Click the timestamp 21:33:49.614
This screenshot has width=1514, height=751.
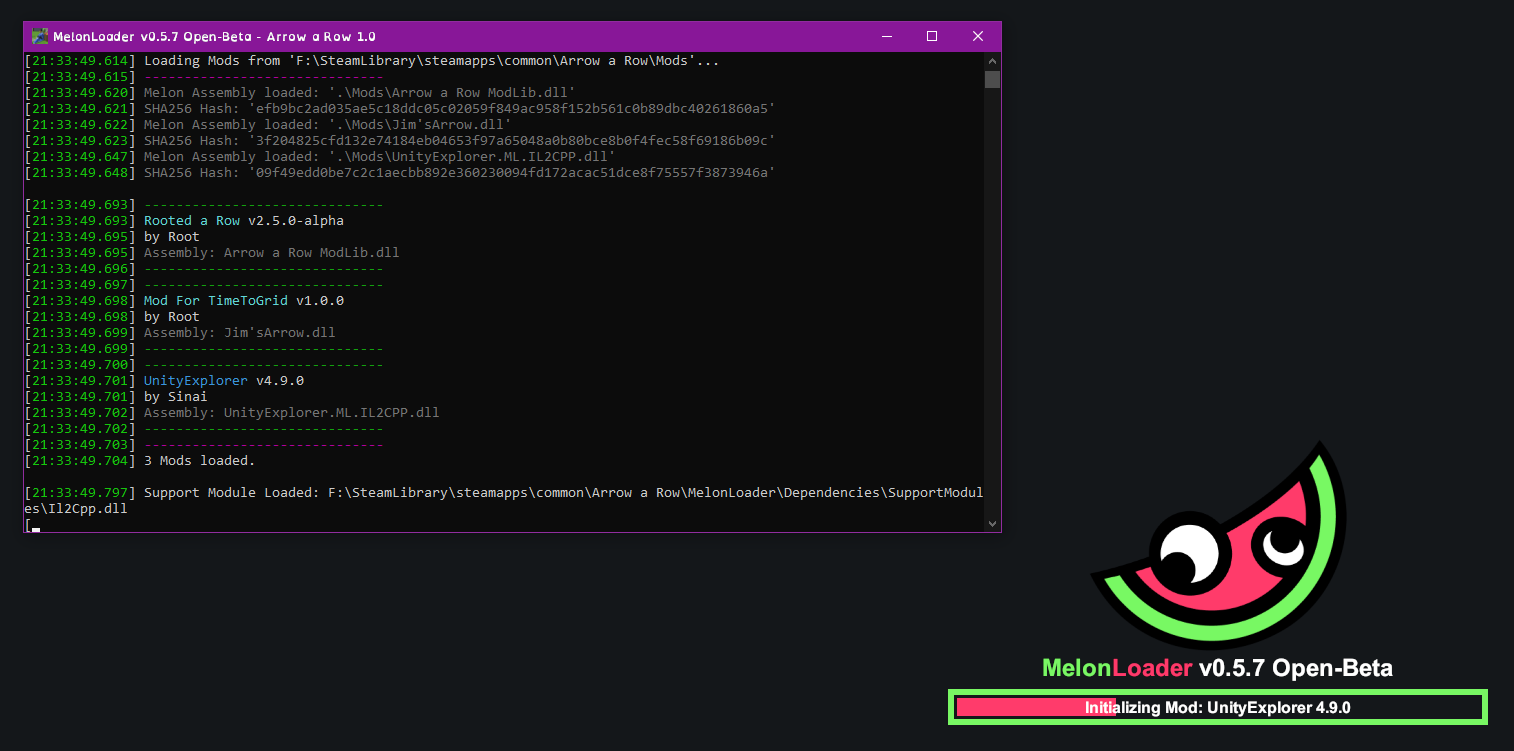click(80, 61)
